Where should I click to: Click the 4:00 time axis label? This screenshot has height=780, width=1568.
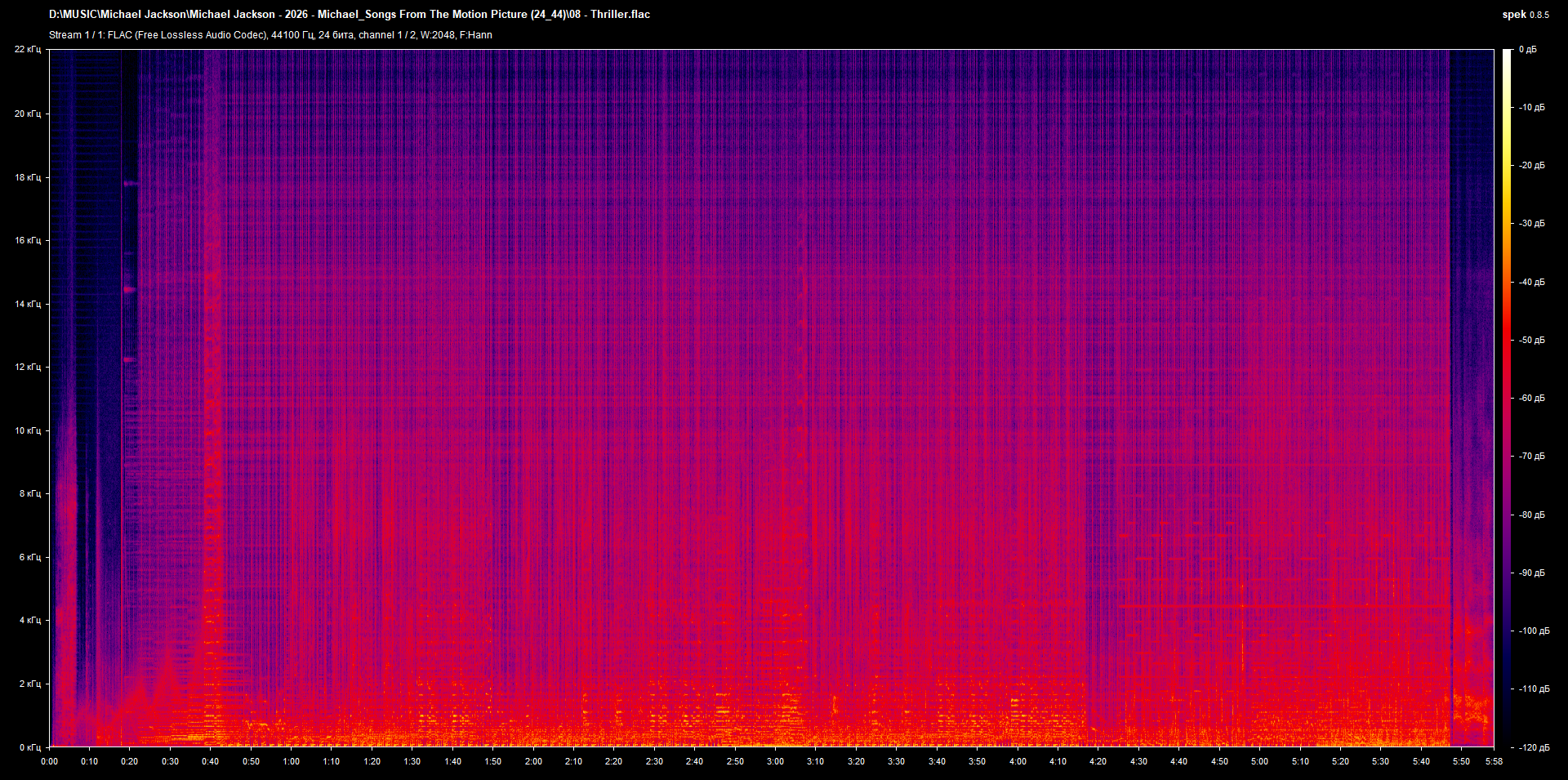coord(1018,761)
